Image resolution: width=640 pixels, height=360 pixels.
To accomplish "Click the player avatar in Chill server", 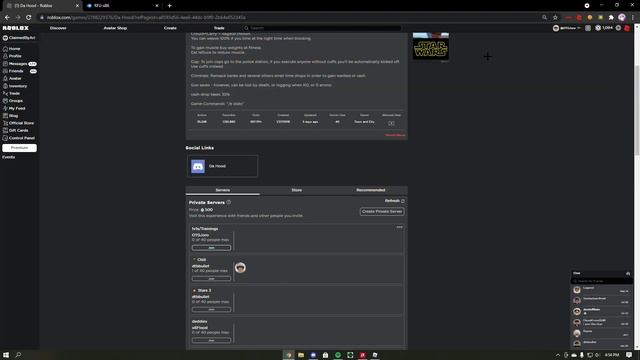I will (240, 268).
